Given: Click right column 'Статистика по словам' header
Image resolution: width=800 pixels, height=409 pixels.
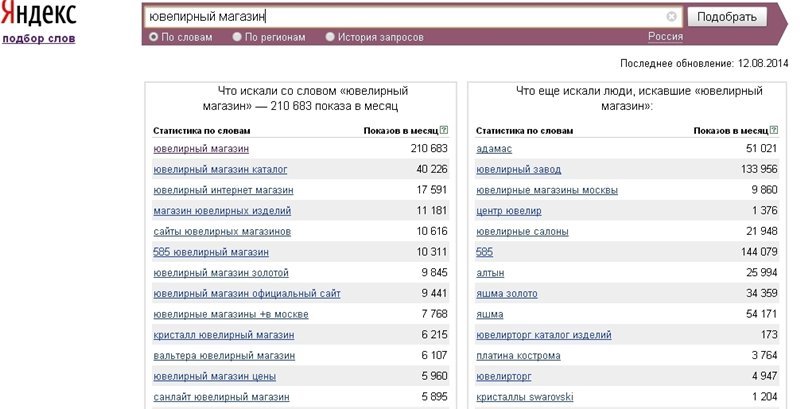Looking at the screenshot, I should (524, 131).
